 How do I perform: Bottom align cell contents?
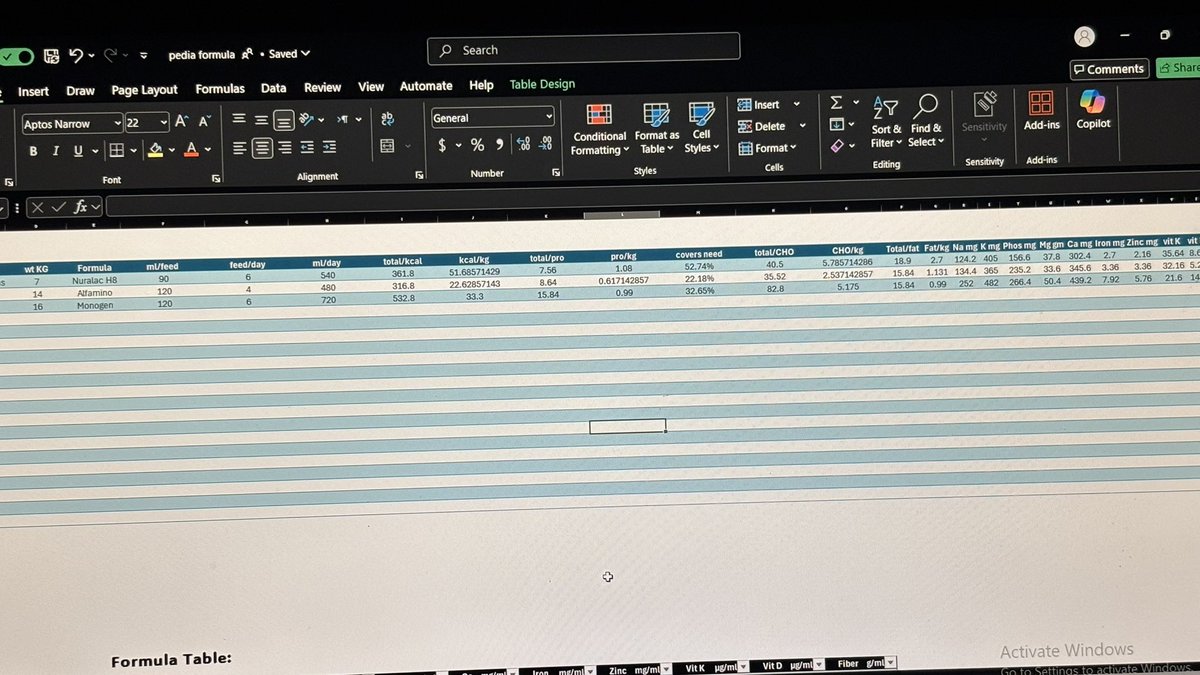[x=284, y=120]
